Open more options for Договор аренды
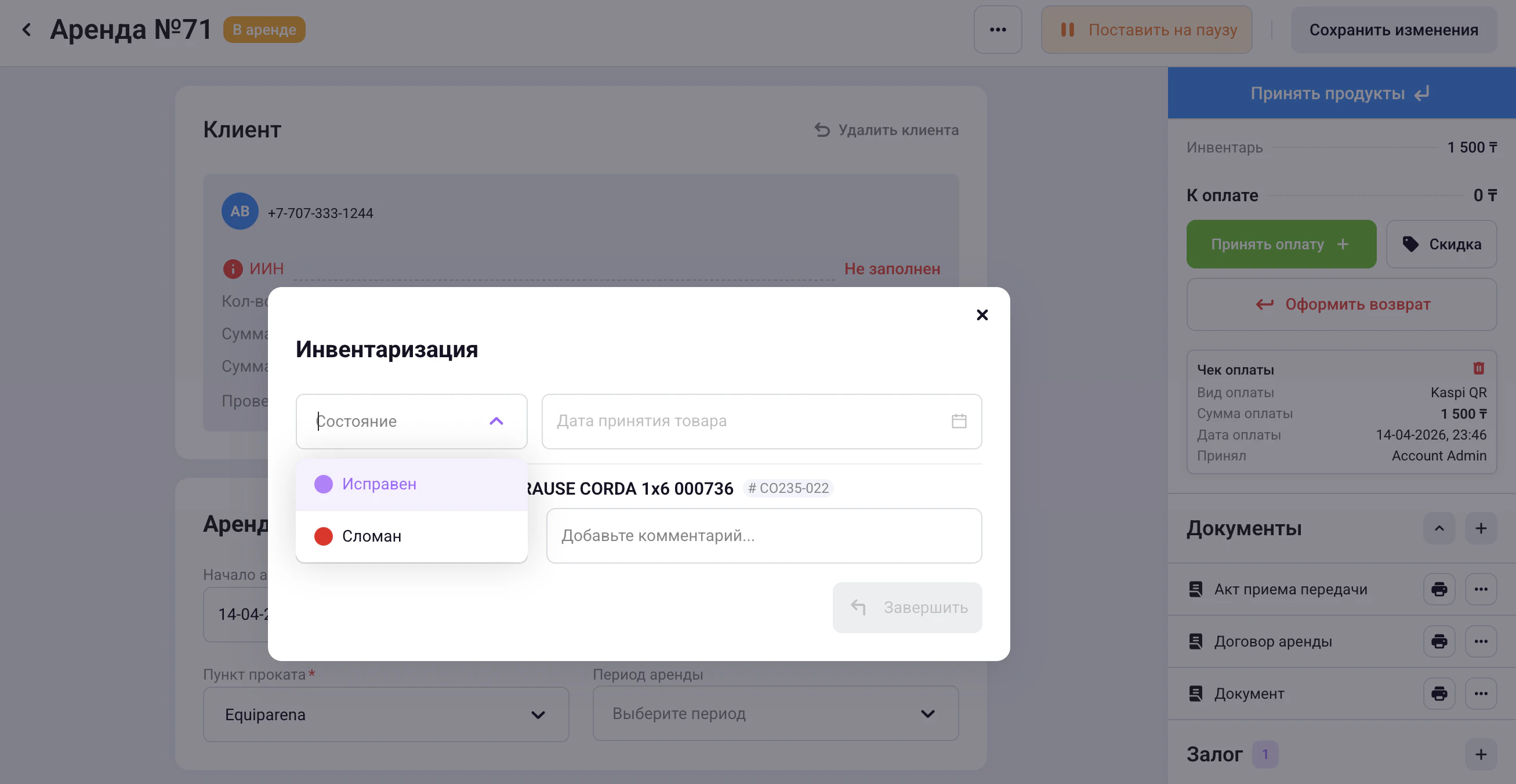1516x784 pixels. pos(1481,641)
